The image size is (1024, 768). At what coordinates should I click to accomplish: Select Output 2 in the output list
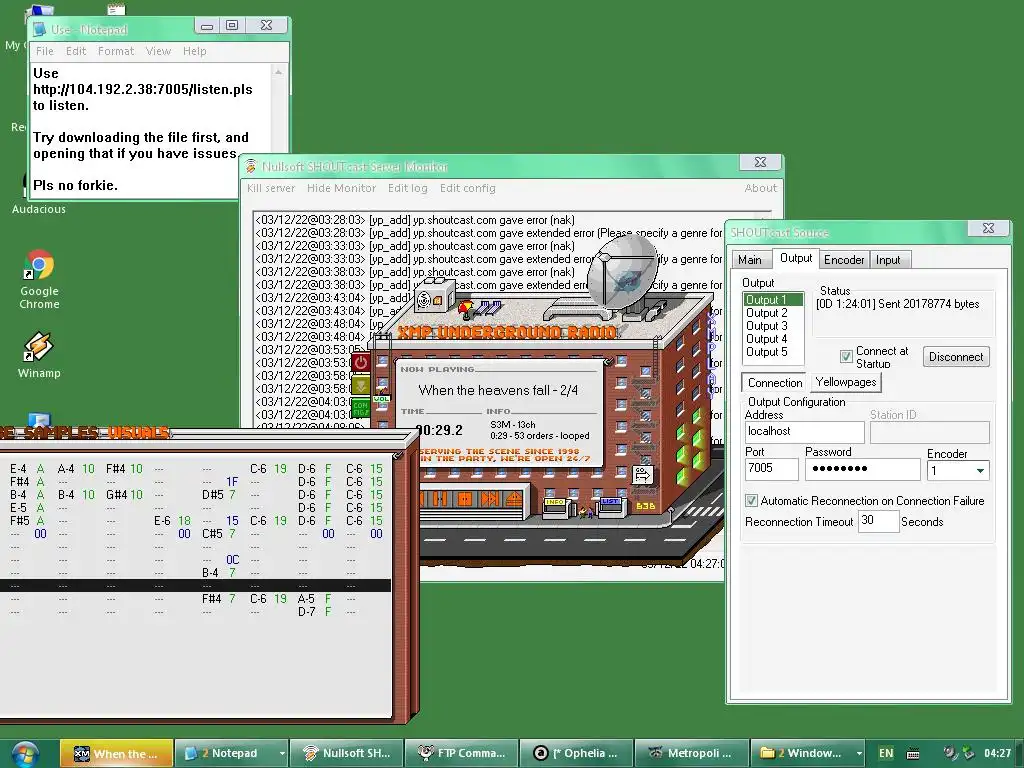click(773, 313)
